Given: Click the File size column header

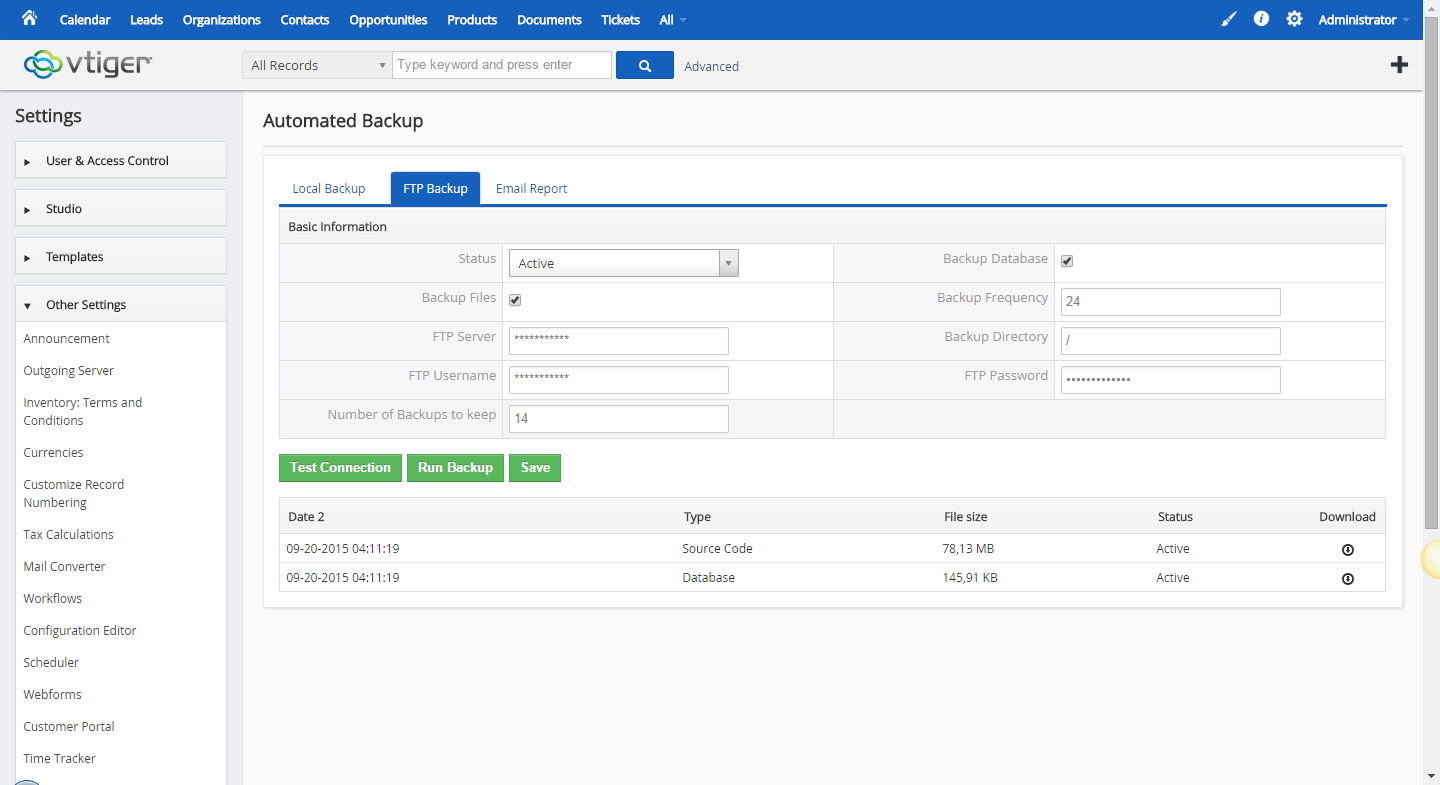Looking at the screenshot, I should (x=966, y=517).
